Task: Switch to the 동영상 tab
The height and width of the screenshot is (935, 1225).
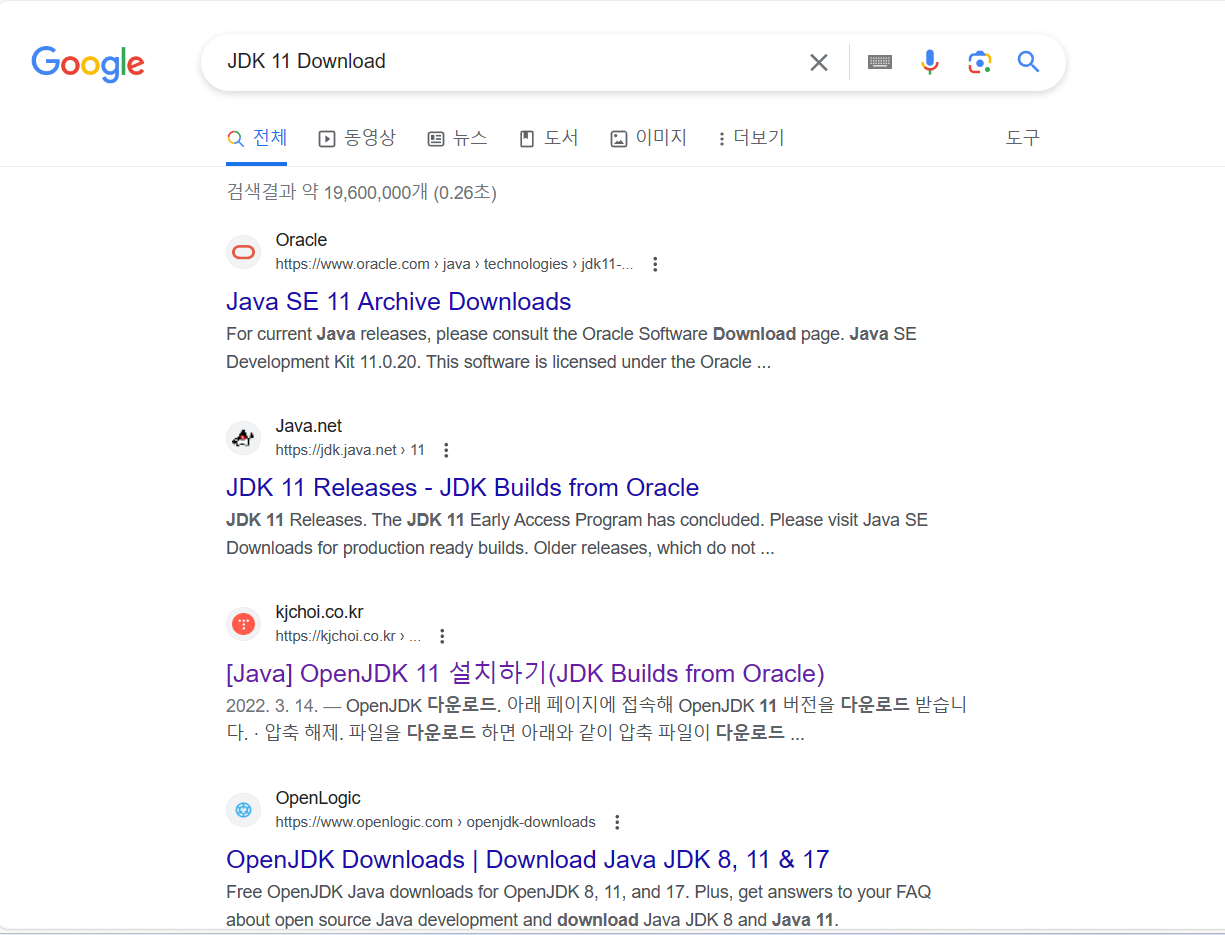Action: [x=357, y=138]
